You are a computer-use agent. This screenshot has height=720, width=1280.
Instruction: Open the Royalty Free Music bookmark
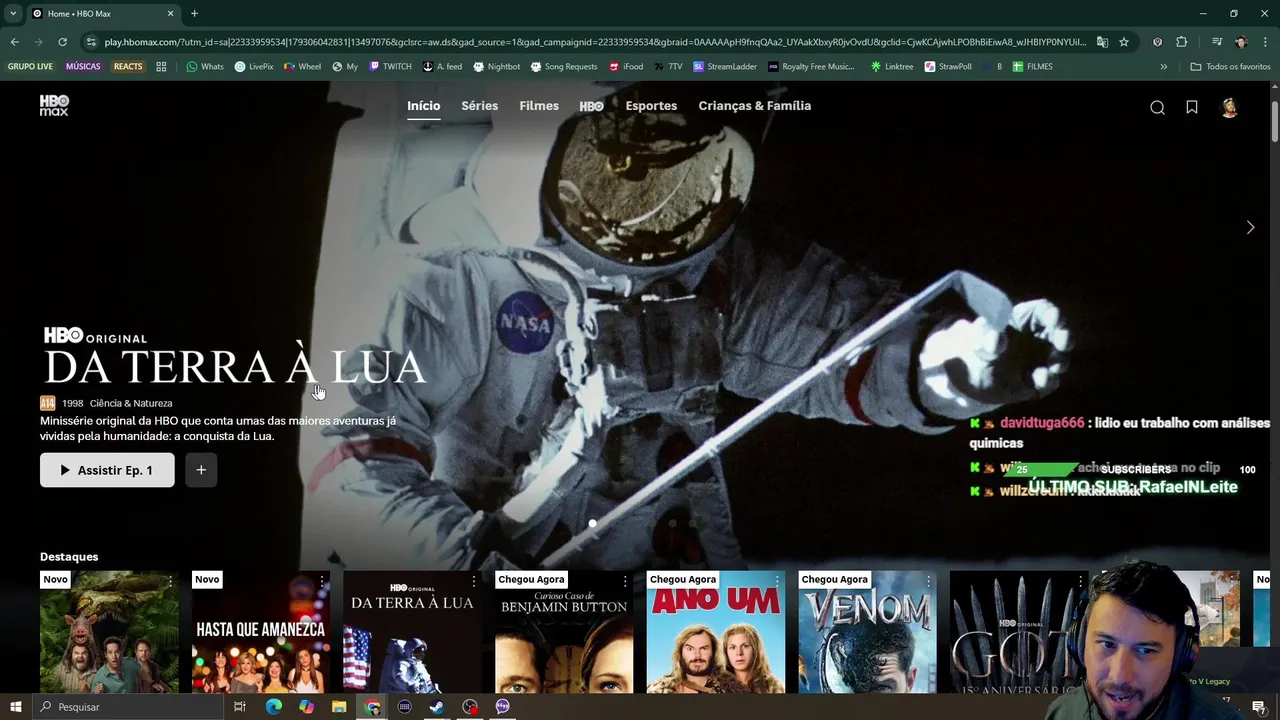(x=811, y=67)
